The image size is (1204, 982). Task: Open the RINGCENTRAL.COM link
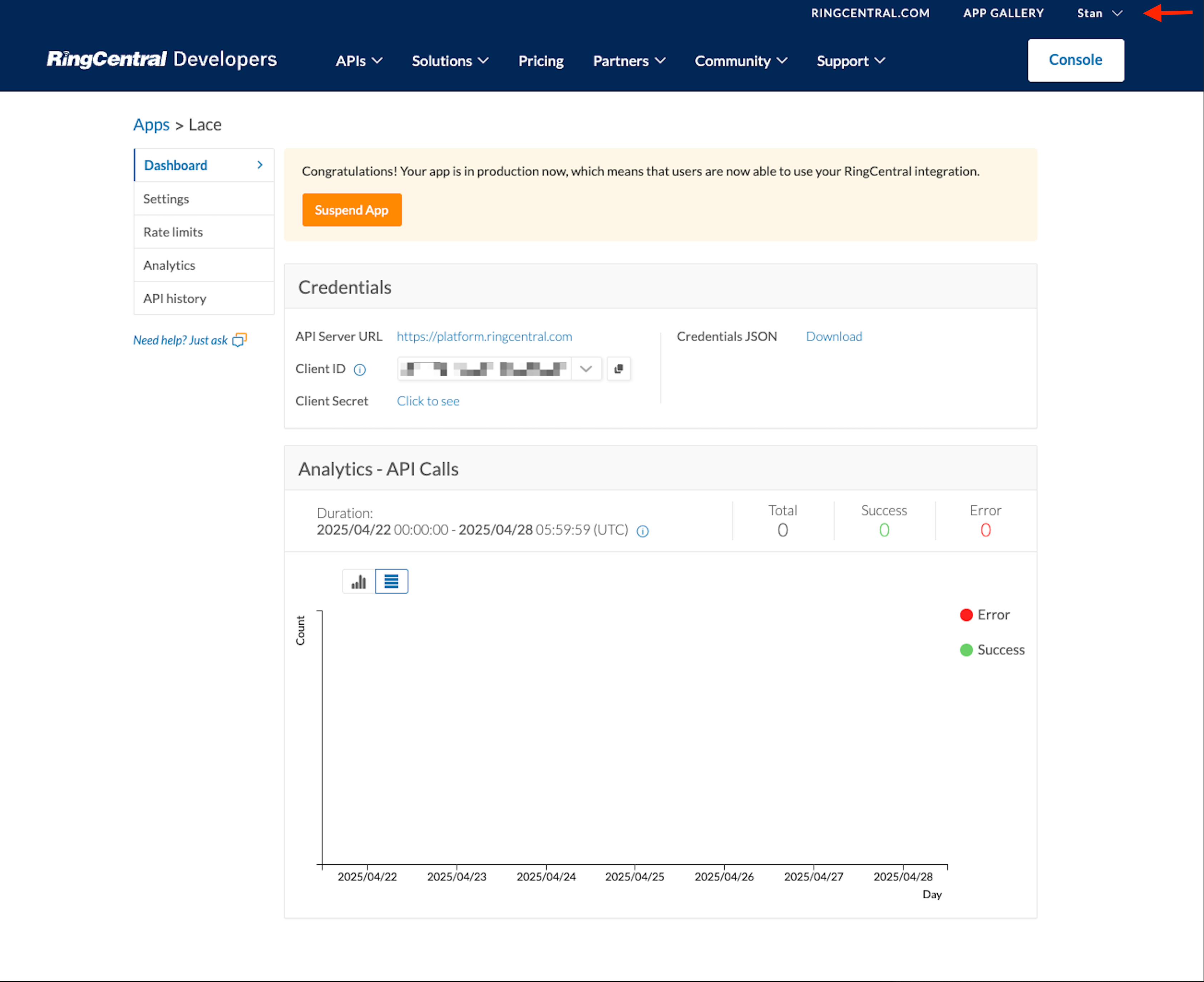coord(870,13)
